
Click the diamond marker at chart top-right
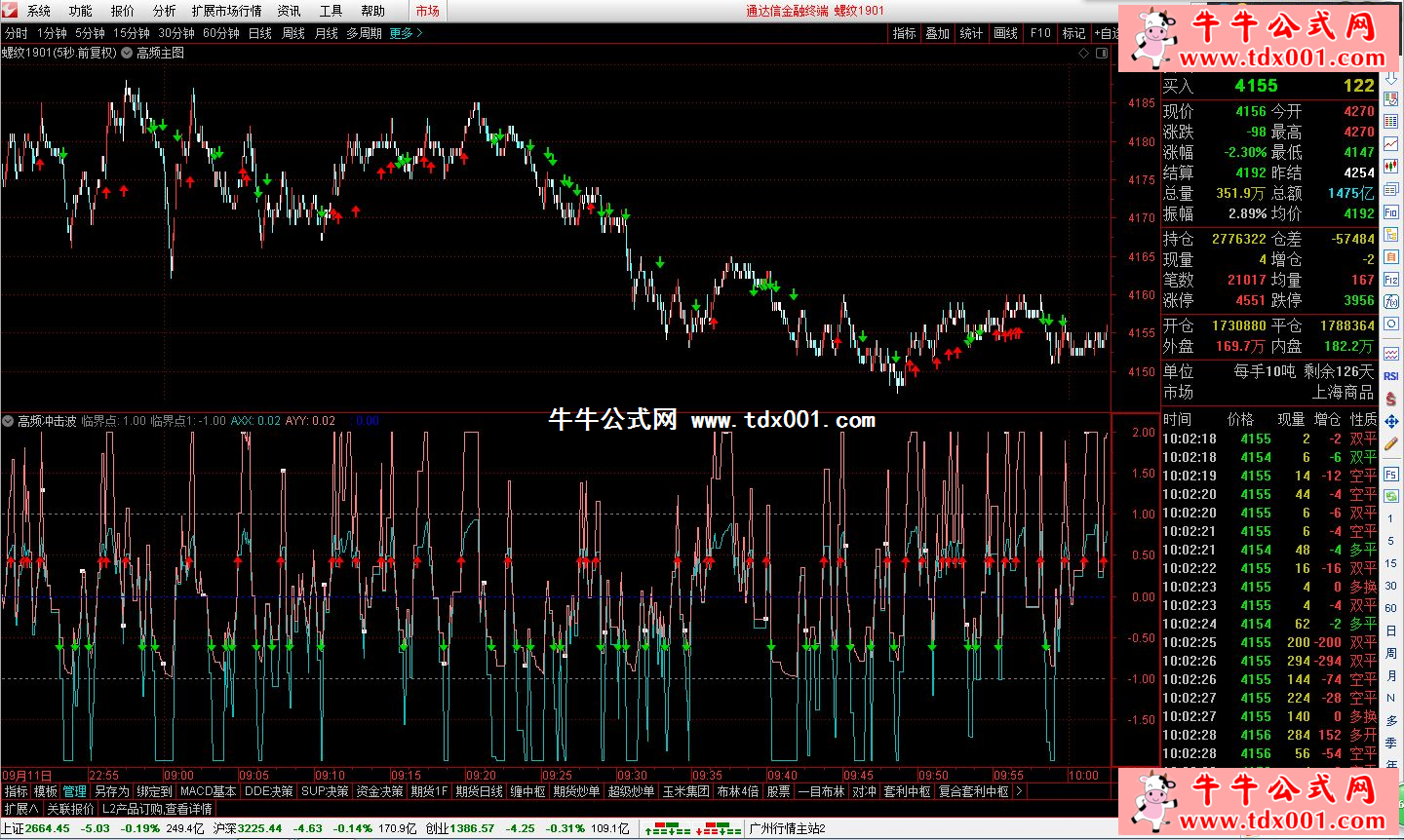[x=1083, y=54]
